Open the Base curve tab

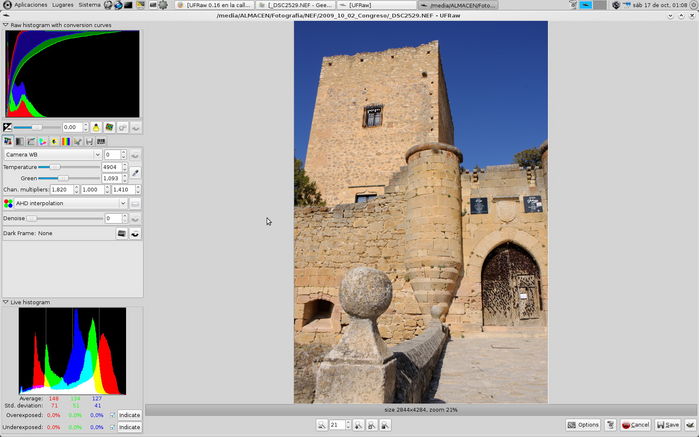point(31,141)
